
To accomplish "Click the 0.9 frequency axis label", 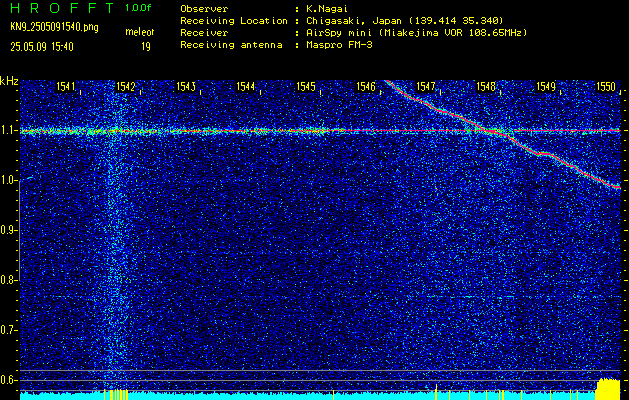I will coord(8,230).
